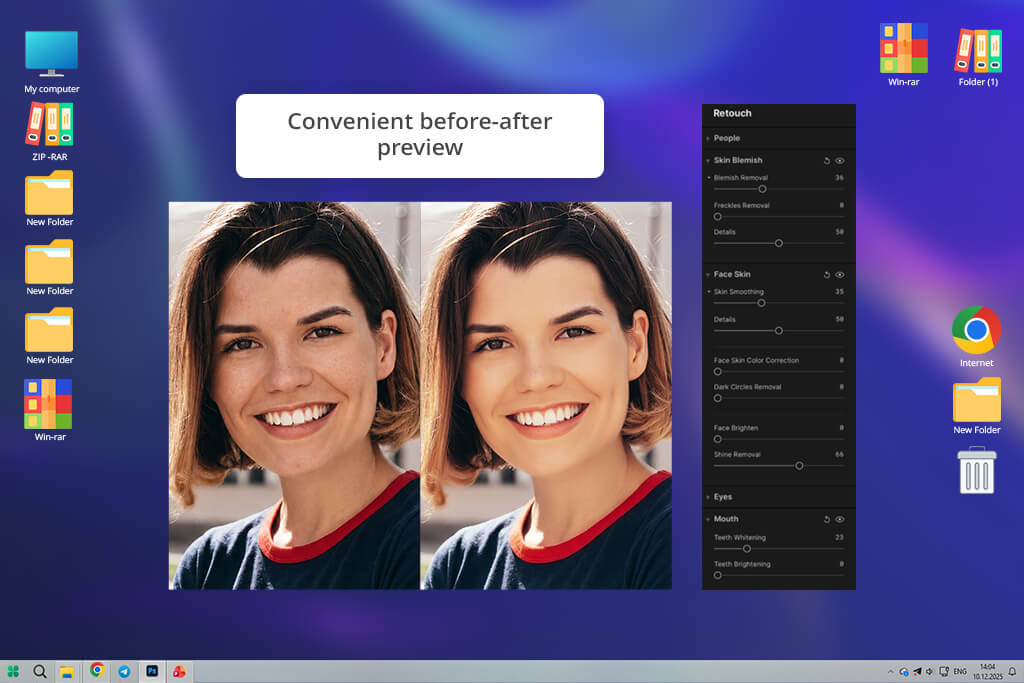Toggle Mouth section visibility eye icon

click(x=840, y=520)
